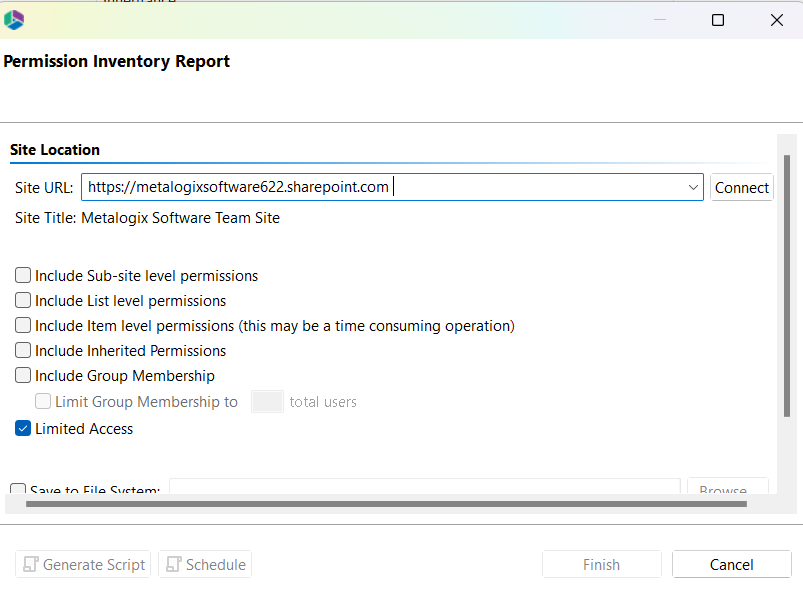Click the Metalogix application logo icon
The image size is (803, 600).
point(13,18)
